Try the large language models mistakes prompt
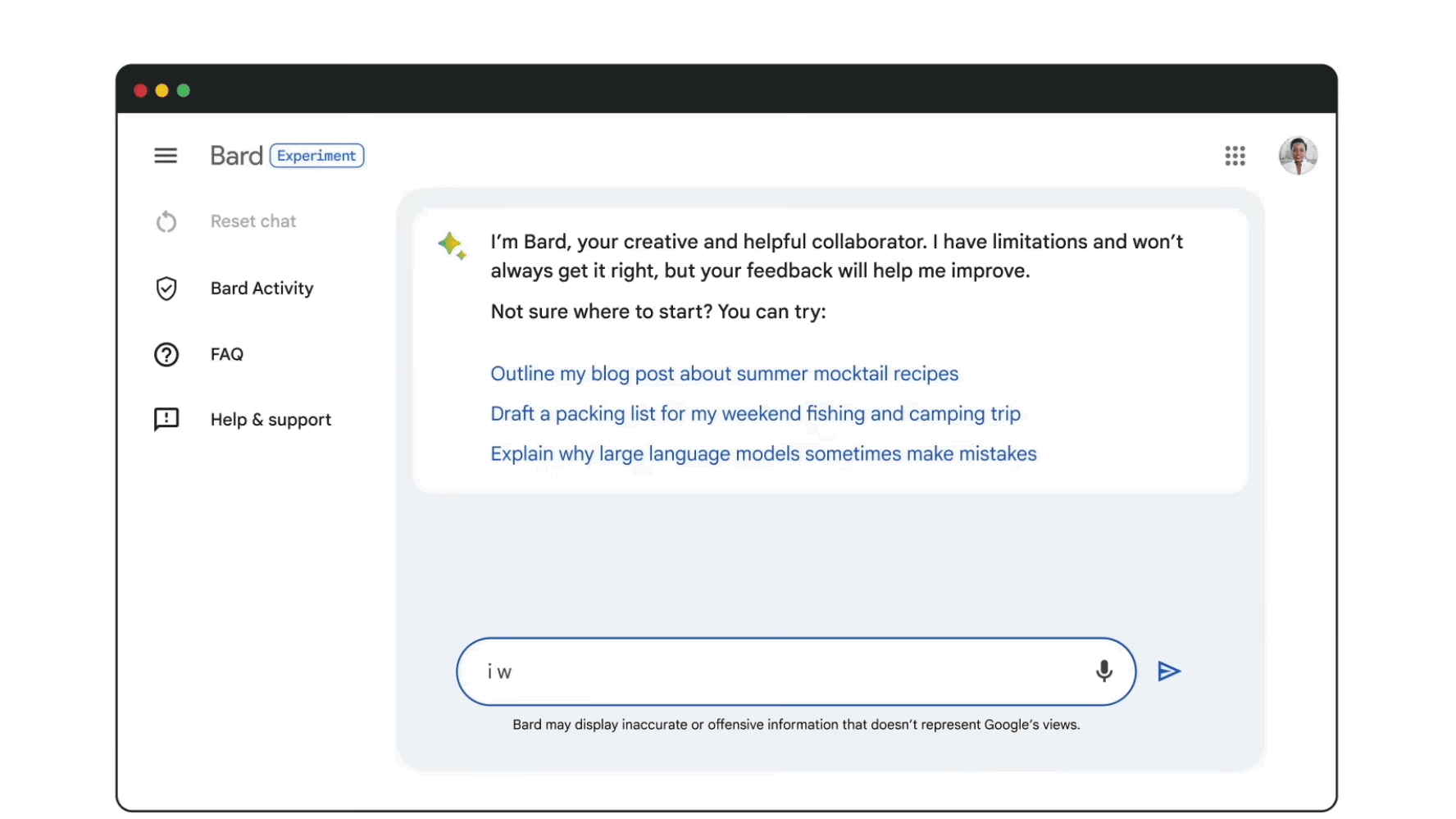Screen dimensions: 1456x819 pyautogui.click(x=764, y=454)
